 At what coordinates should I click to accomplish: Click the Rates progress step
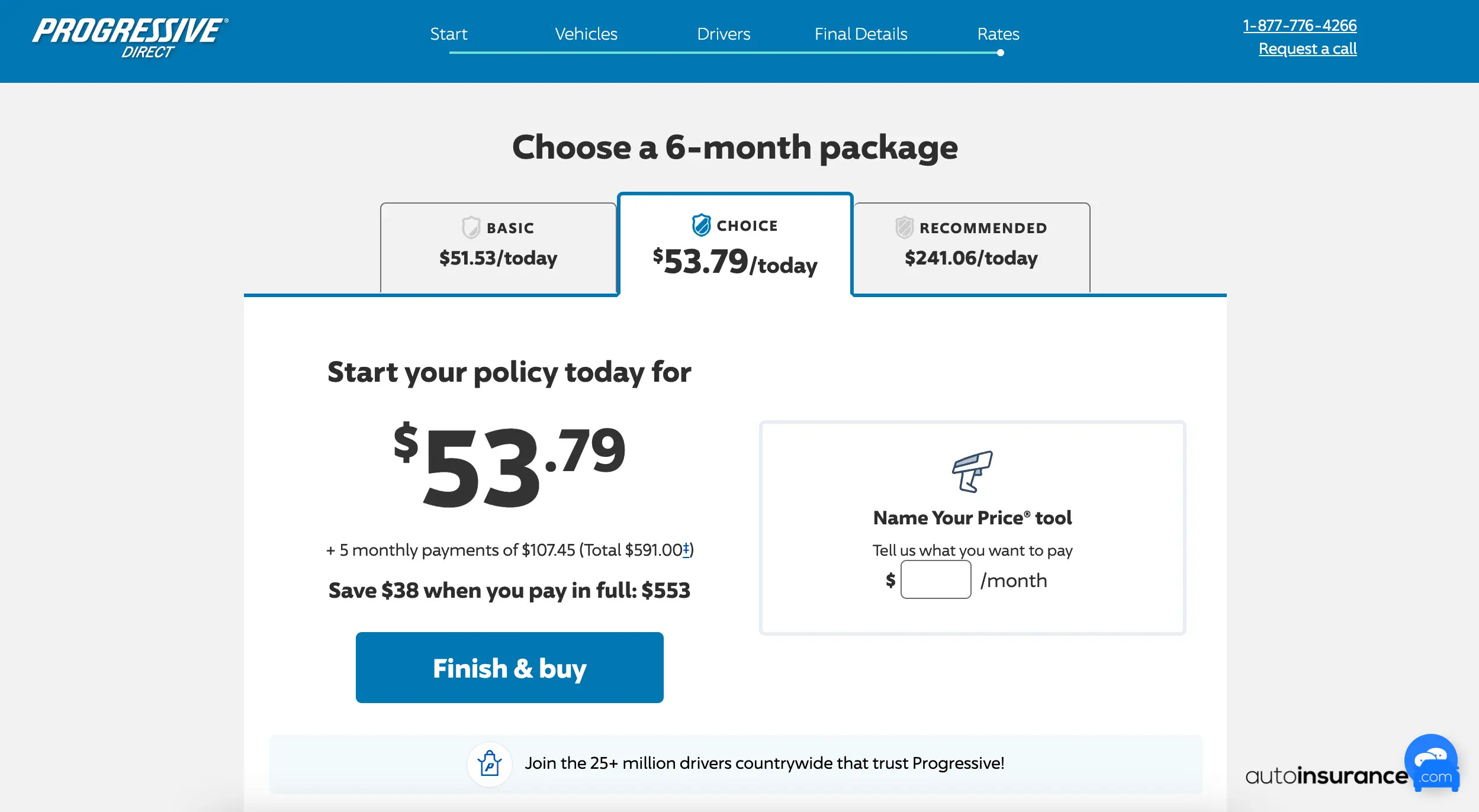(998, 34)
